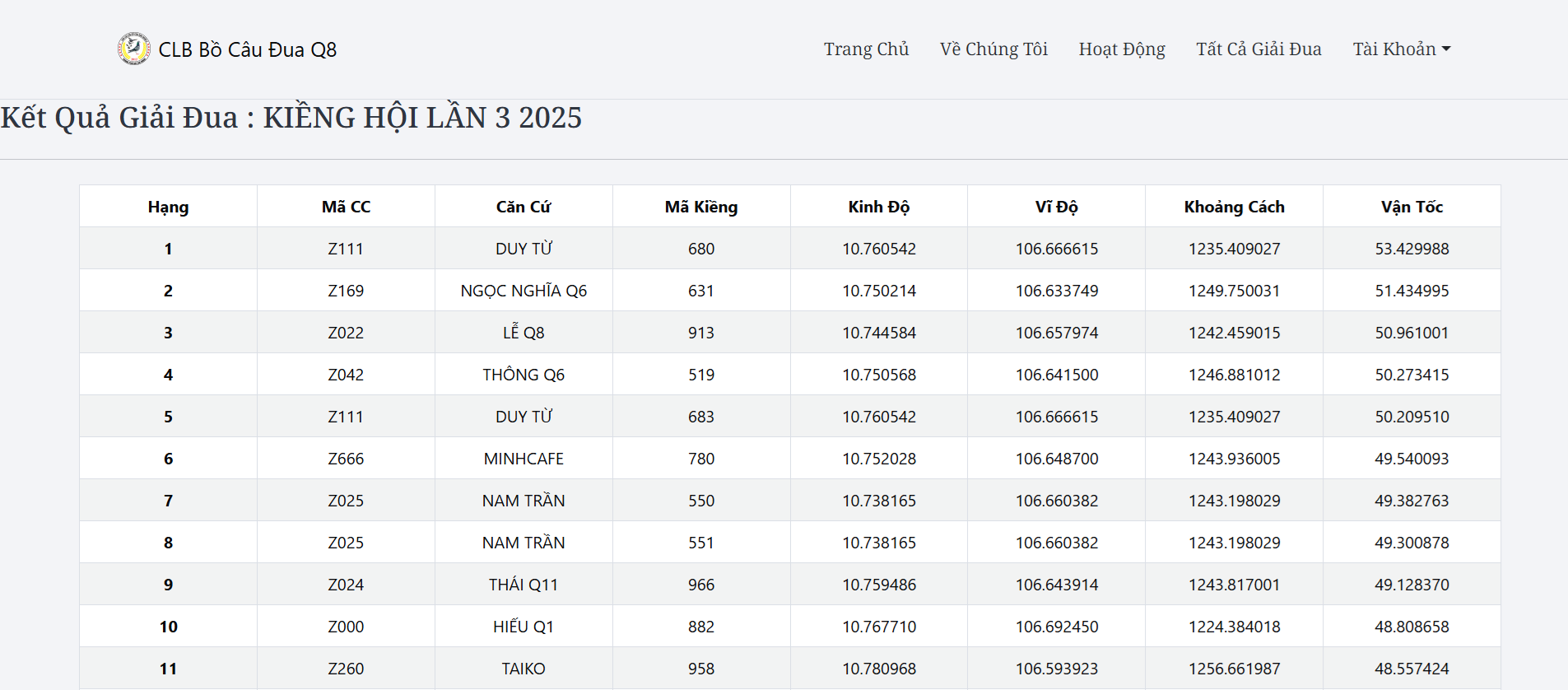The width and height of the screenshot is (1568, 690).
Task: Select rank 1 row DUY TỪ cell
Action: pyautogui.click(x=523, y=249)
